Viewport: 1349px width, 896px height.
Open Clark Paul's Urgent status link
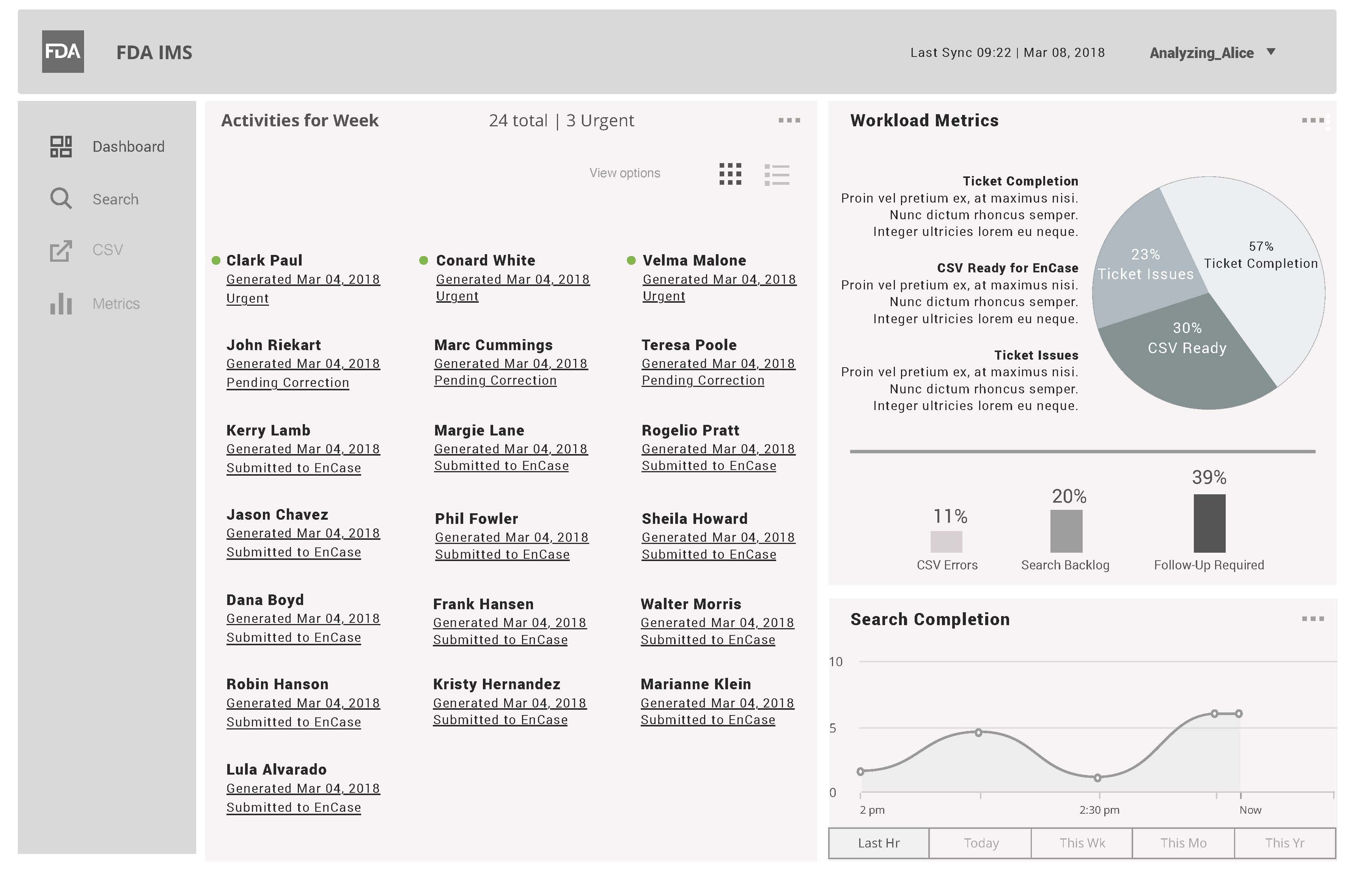tap(247, 298)
